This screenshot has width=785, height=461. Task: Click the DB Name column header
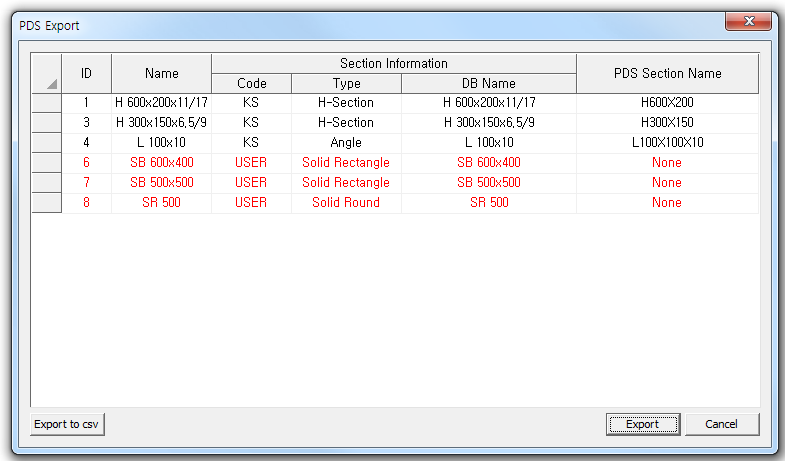(x=489, y=83)
